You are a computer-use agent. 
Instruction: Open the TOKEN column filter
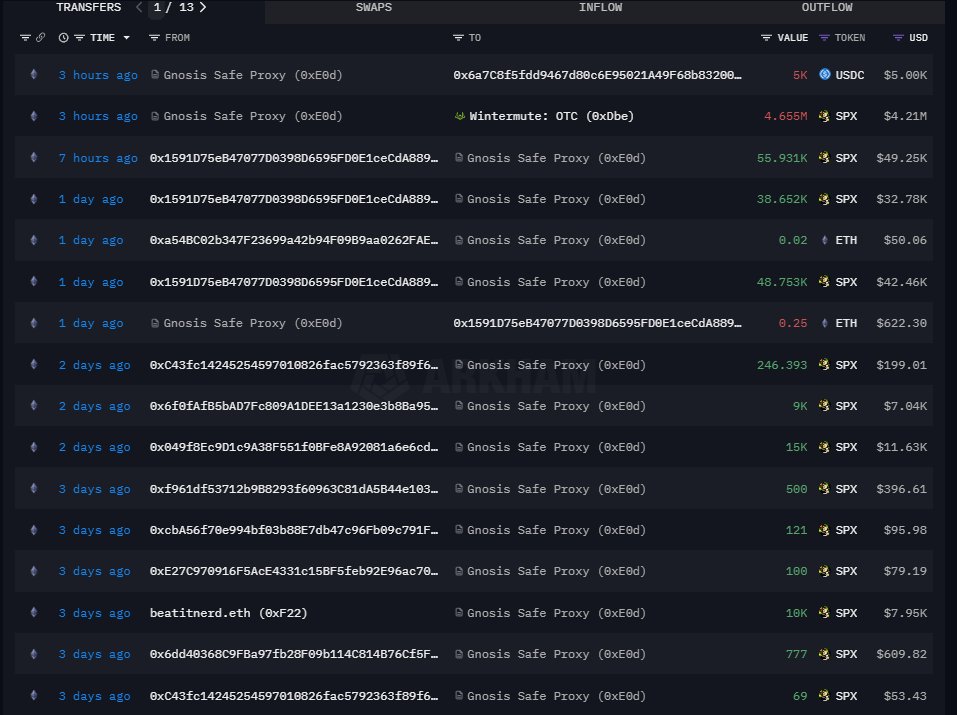[825, 38]
